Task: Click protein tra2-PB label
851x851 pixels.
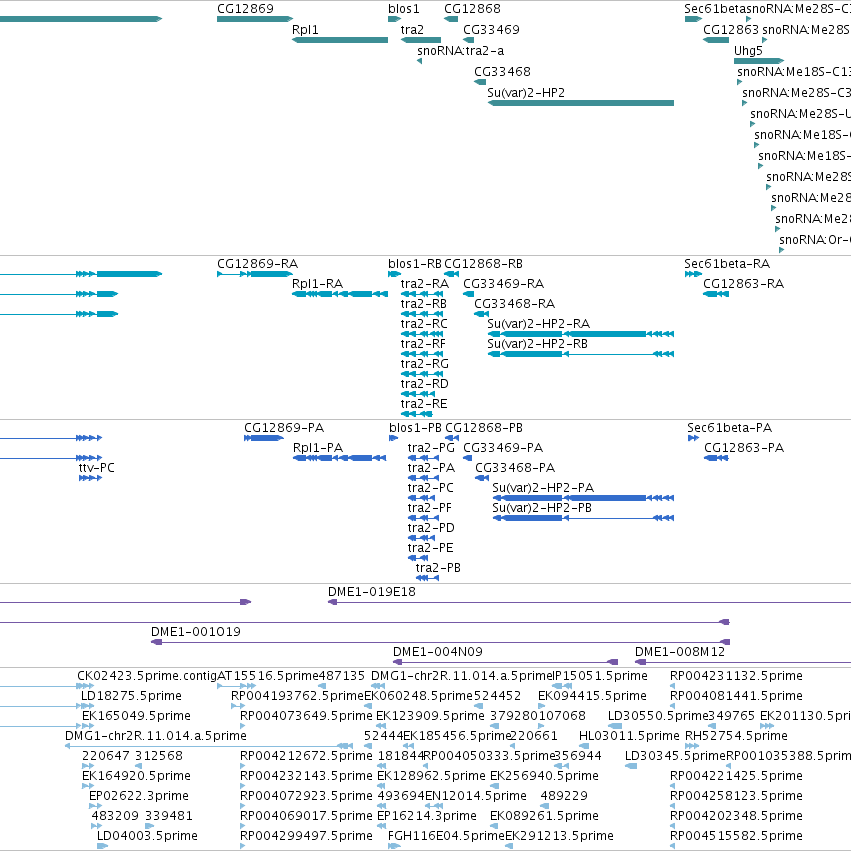Action: [x=438, y=568]
